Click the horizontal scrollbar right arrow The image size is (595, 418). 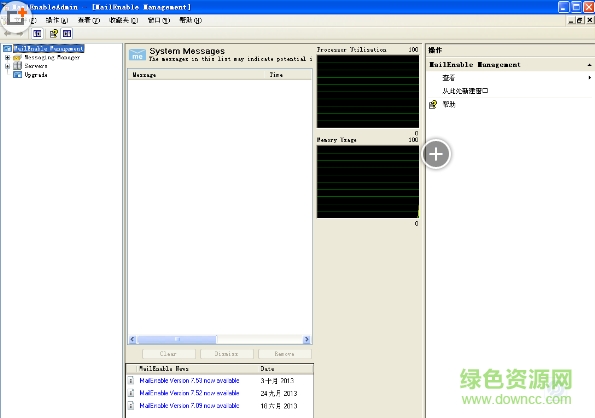click(x=307, y=339)
